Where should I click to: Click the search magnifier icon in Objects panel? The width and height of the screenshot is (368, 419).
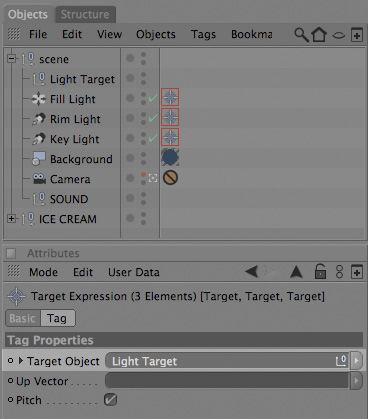pyautogui.click(x=301, y=35)
